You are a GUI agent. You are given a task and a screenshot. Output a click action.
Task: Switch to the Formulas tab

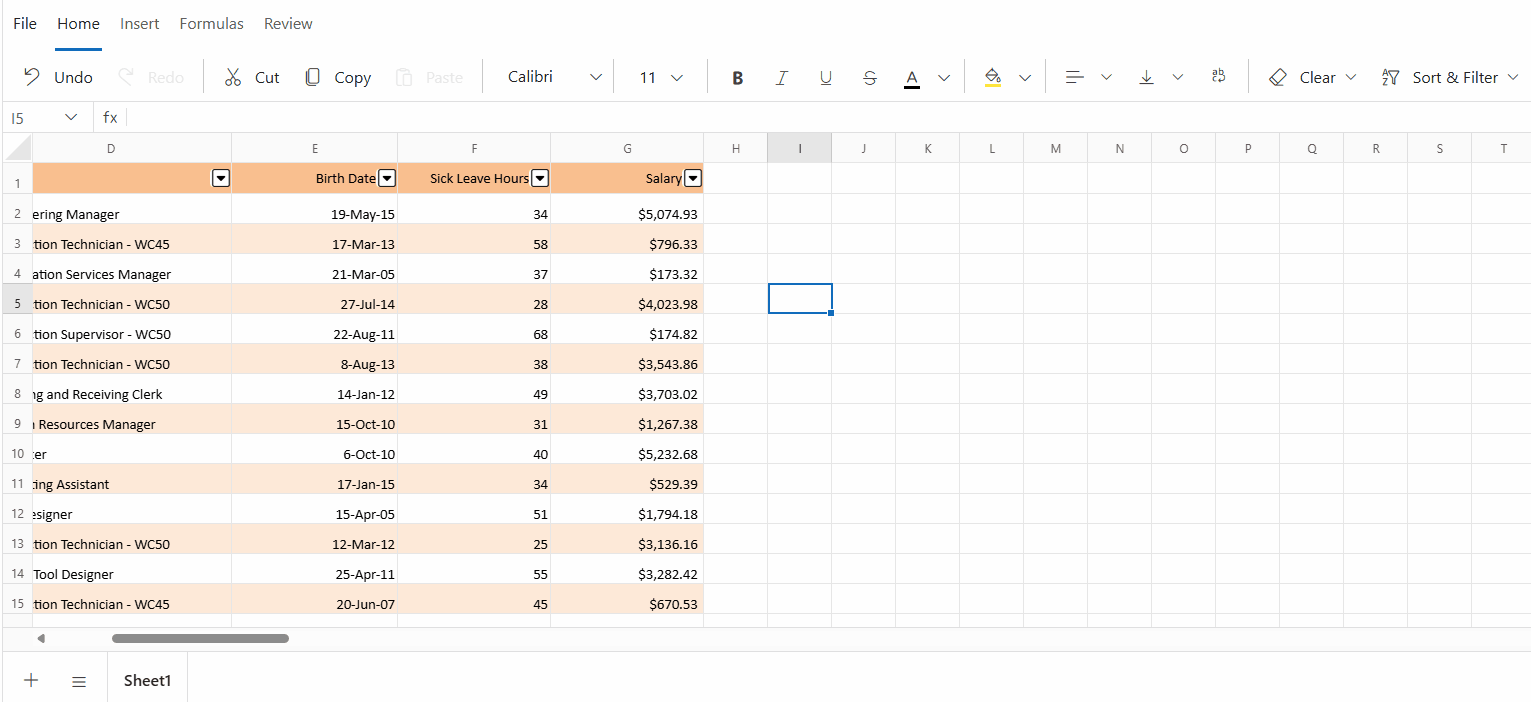click(212, 23)
